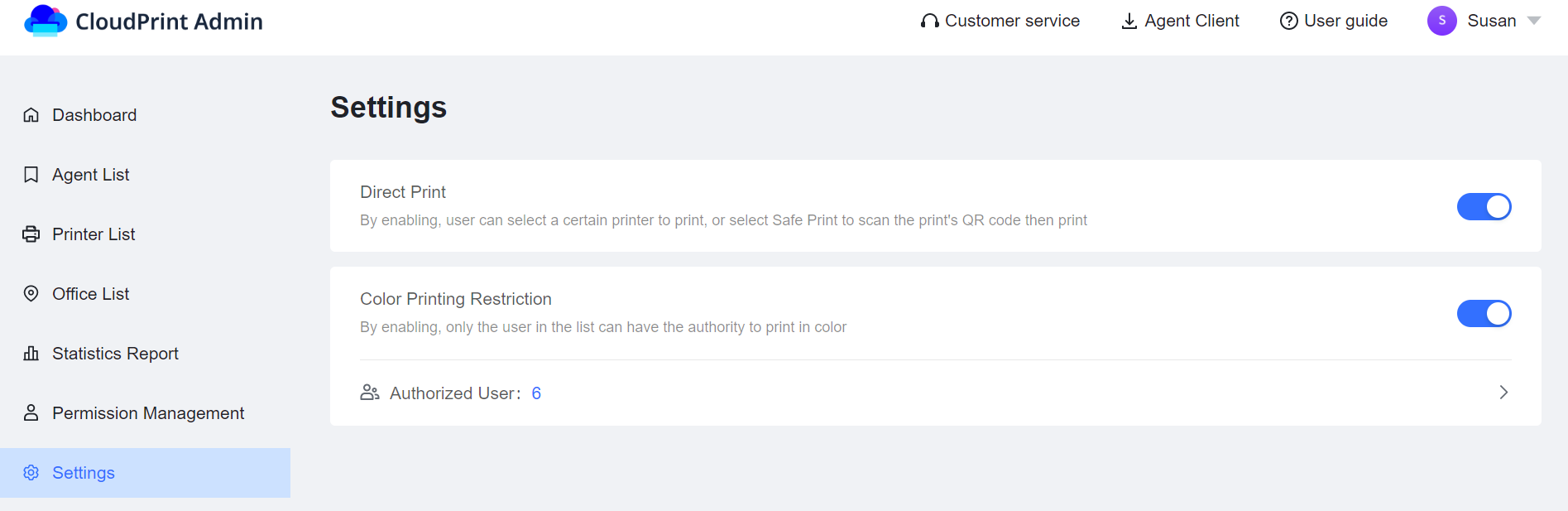The image size is (1568, 511).
Task: Click the Agent List bookmark icon
Action: point(31,175)
